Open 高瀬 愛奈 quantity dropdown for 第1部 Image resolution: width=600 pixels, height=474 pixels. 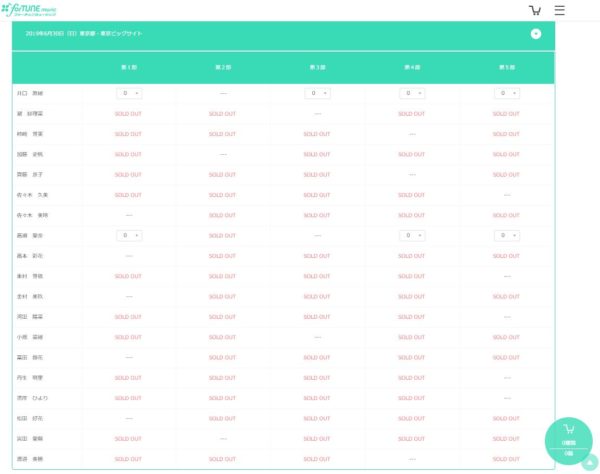click(x=129, y=236)
